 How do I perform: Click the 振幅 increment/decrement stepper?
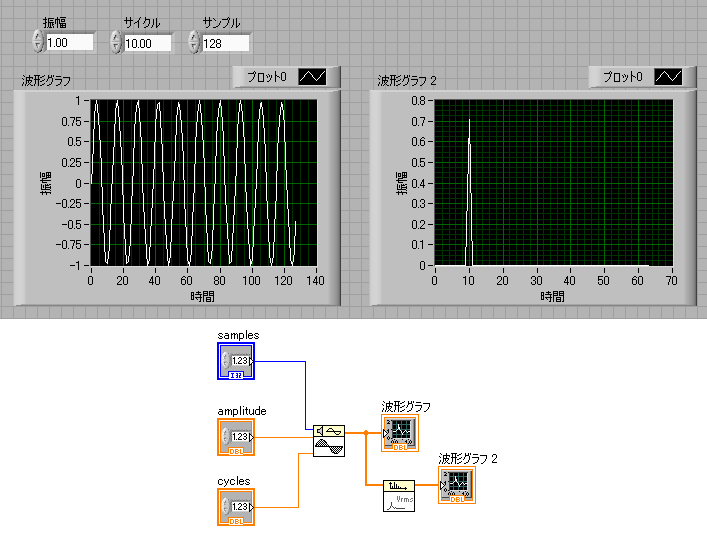pyautogui.click(x=38, y=42)
